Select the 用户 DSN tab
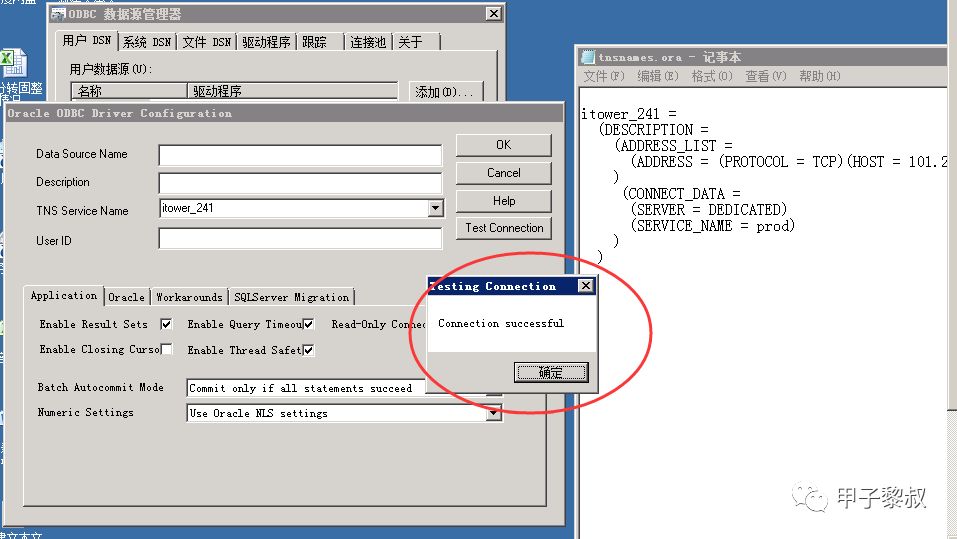Viewport: 957px width, 539px height. pyautogui.click(x=86, y=41)
